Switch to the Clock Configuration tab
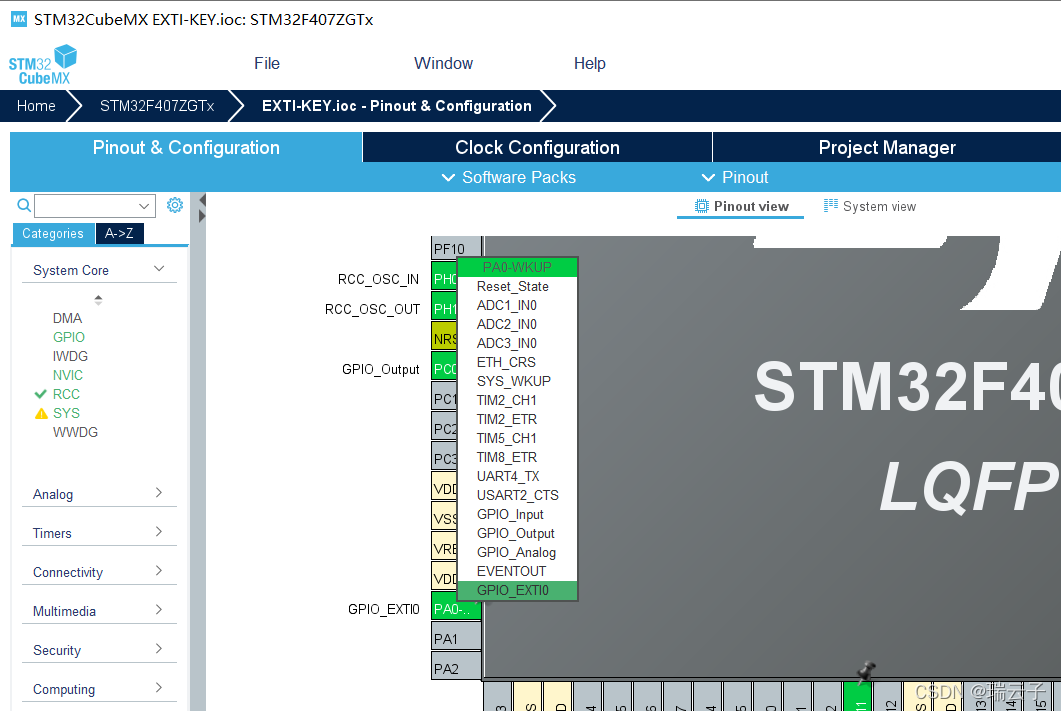Image resolution: width=1061 pixels, height=711 pixels. (x=536, y=146)
